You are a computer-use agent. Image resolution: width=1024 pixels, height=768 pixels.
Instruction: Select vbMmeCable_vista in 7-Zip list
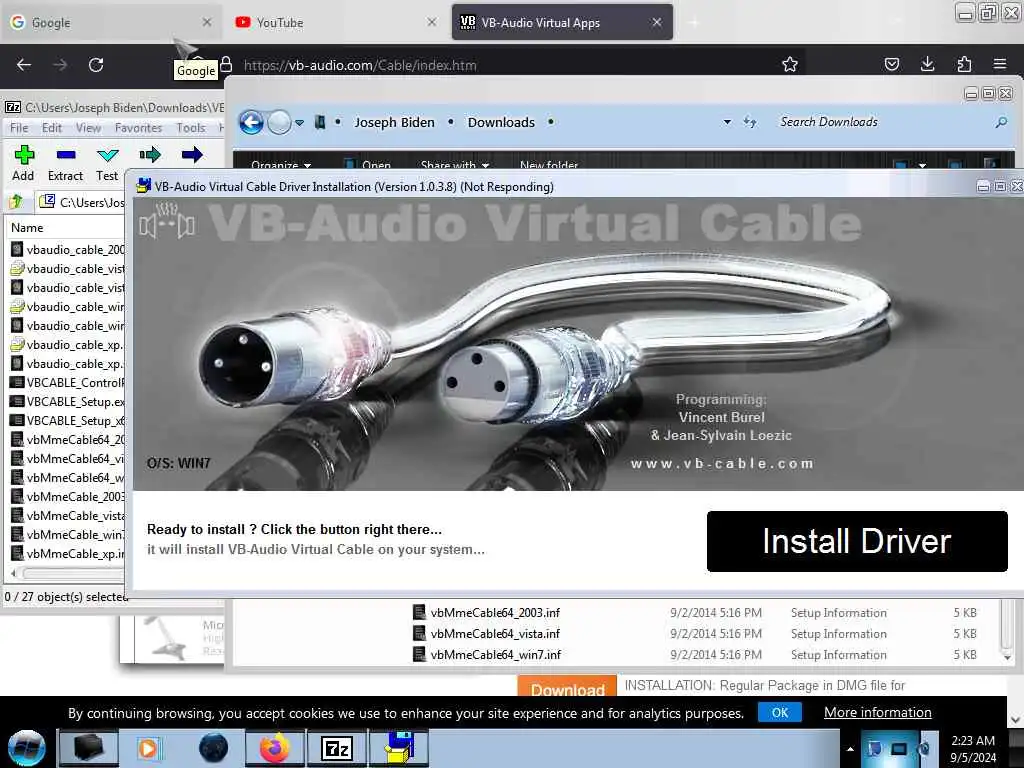click(67, 516)
